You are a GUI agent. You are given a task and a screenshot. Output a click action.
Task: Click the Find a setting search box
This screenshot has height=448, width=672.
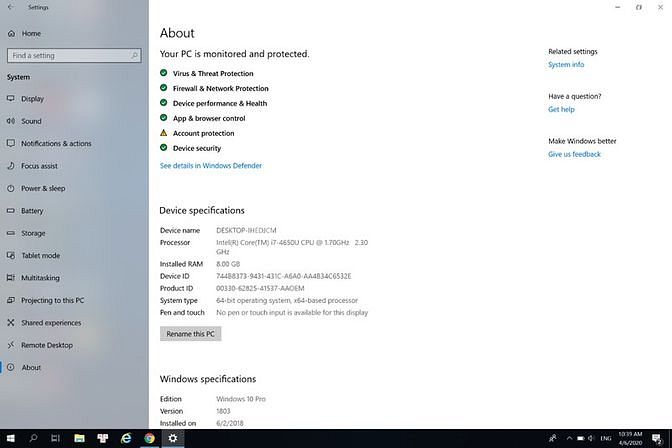(74, 56)
